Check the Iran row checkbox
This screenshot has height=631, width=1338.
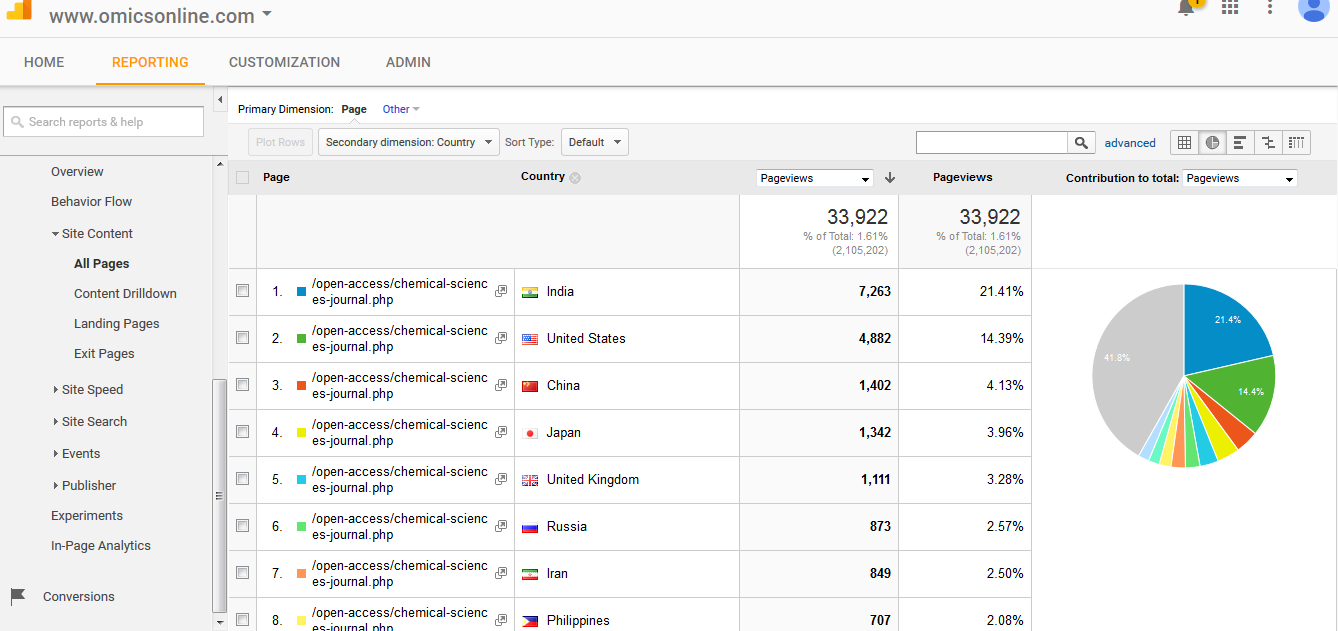point(242,573)
